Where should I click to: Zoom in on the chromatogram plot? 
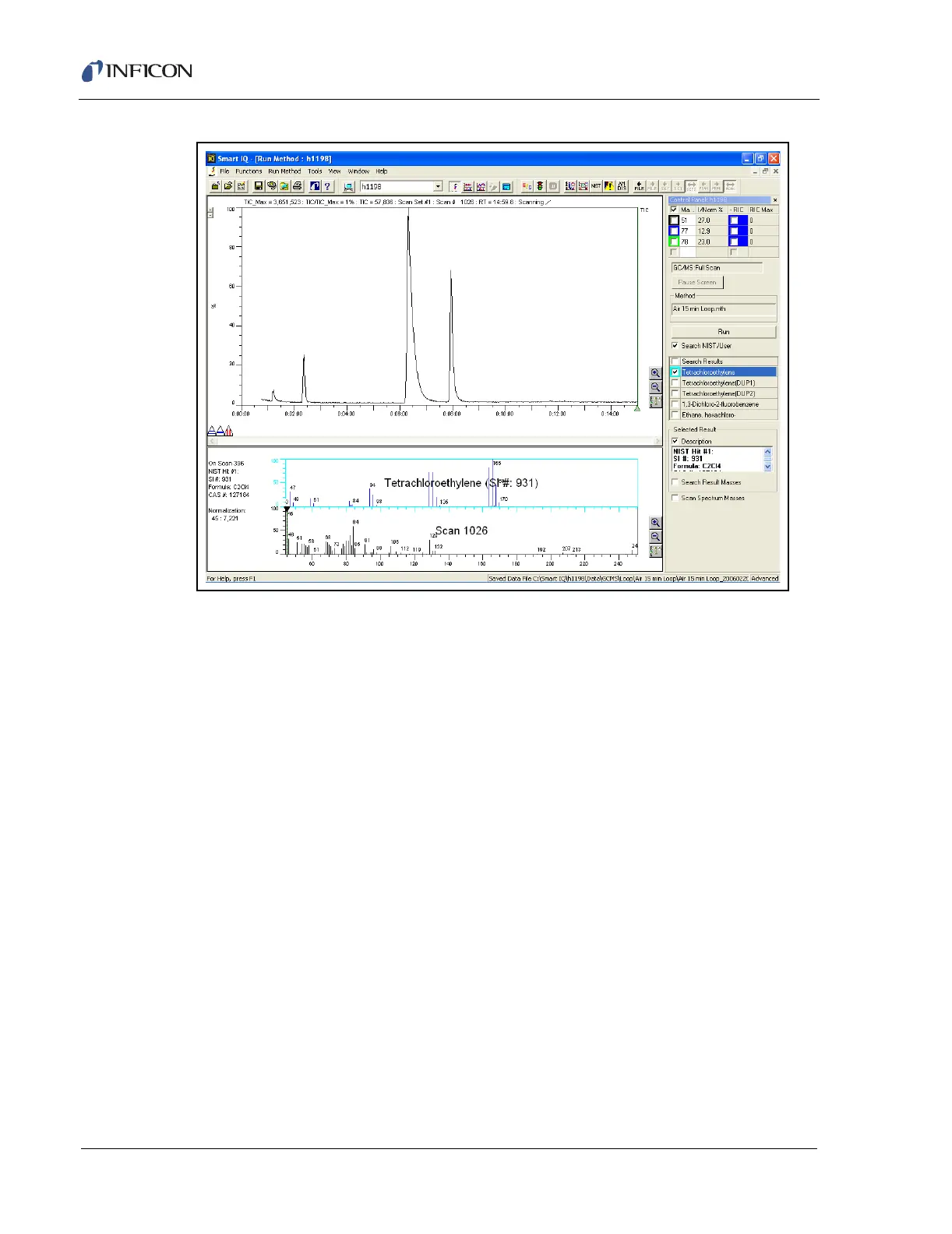[655, 374]
